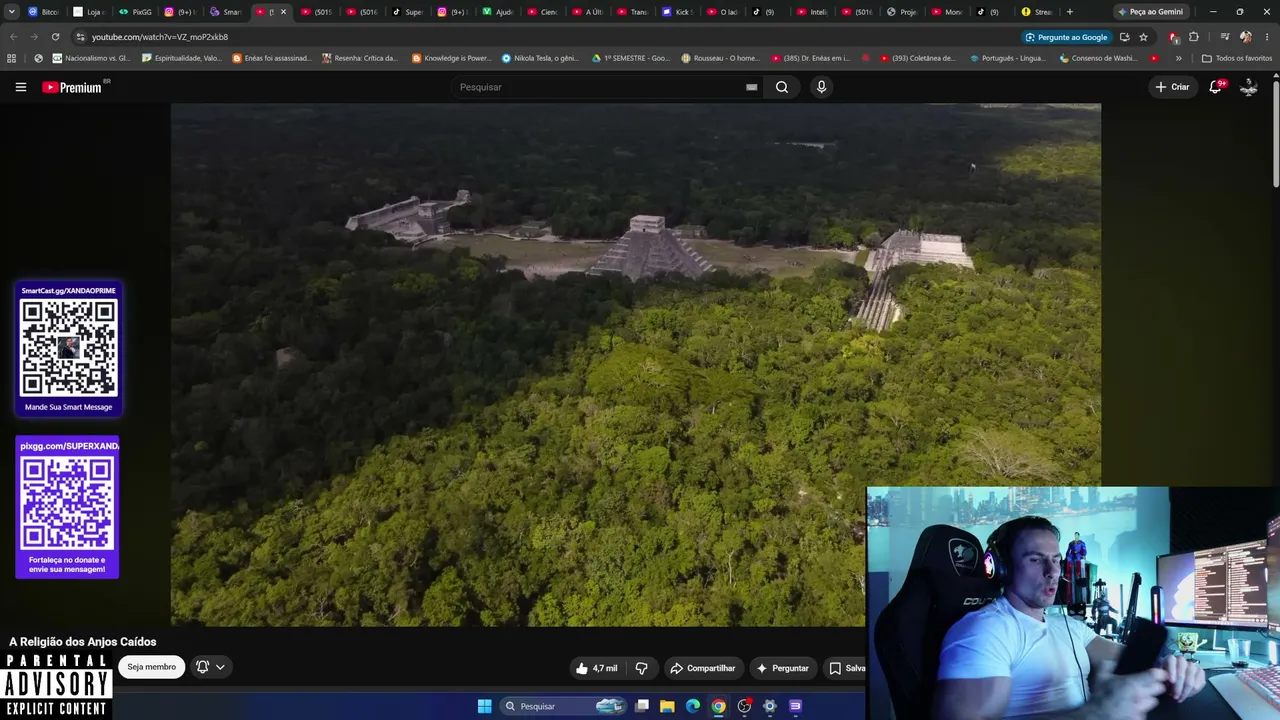Image resolution: width=1280 pixels, height=720 pixels.
Task: Open the Chrome profile avatar
Action: point(1246,37)
